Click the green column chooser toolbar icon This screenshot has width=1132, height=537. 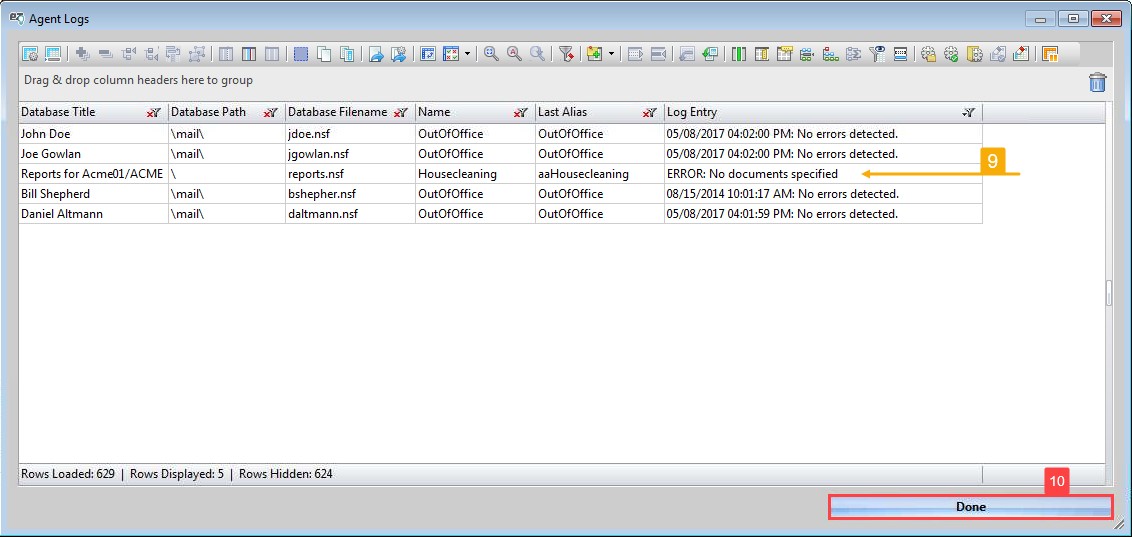739,54
